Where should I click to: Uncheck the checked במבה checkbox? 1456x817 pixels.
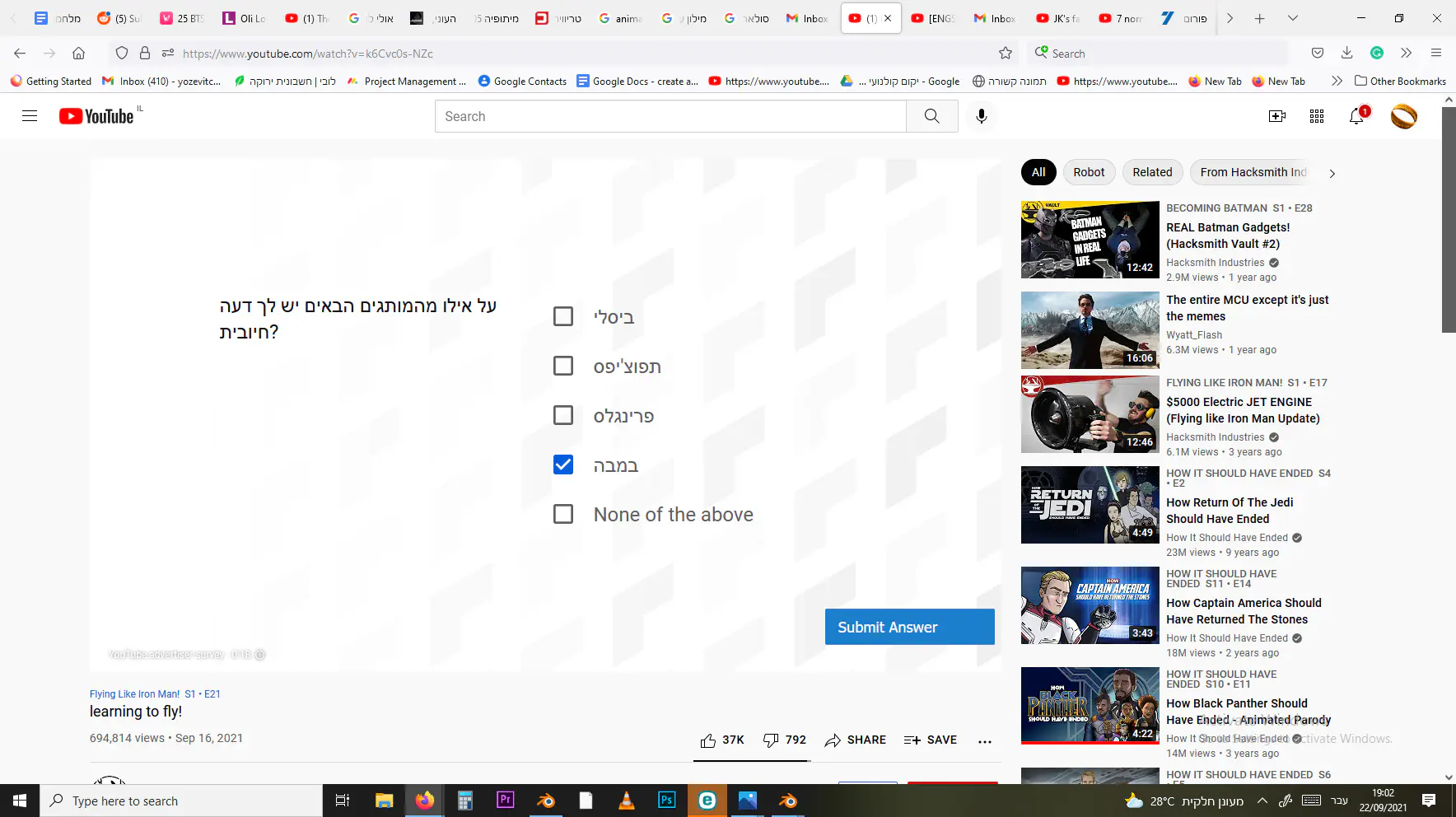pos(563,465)
